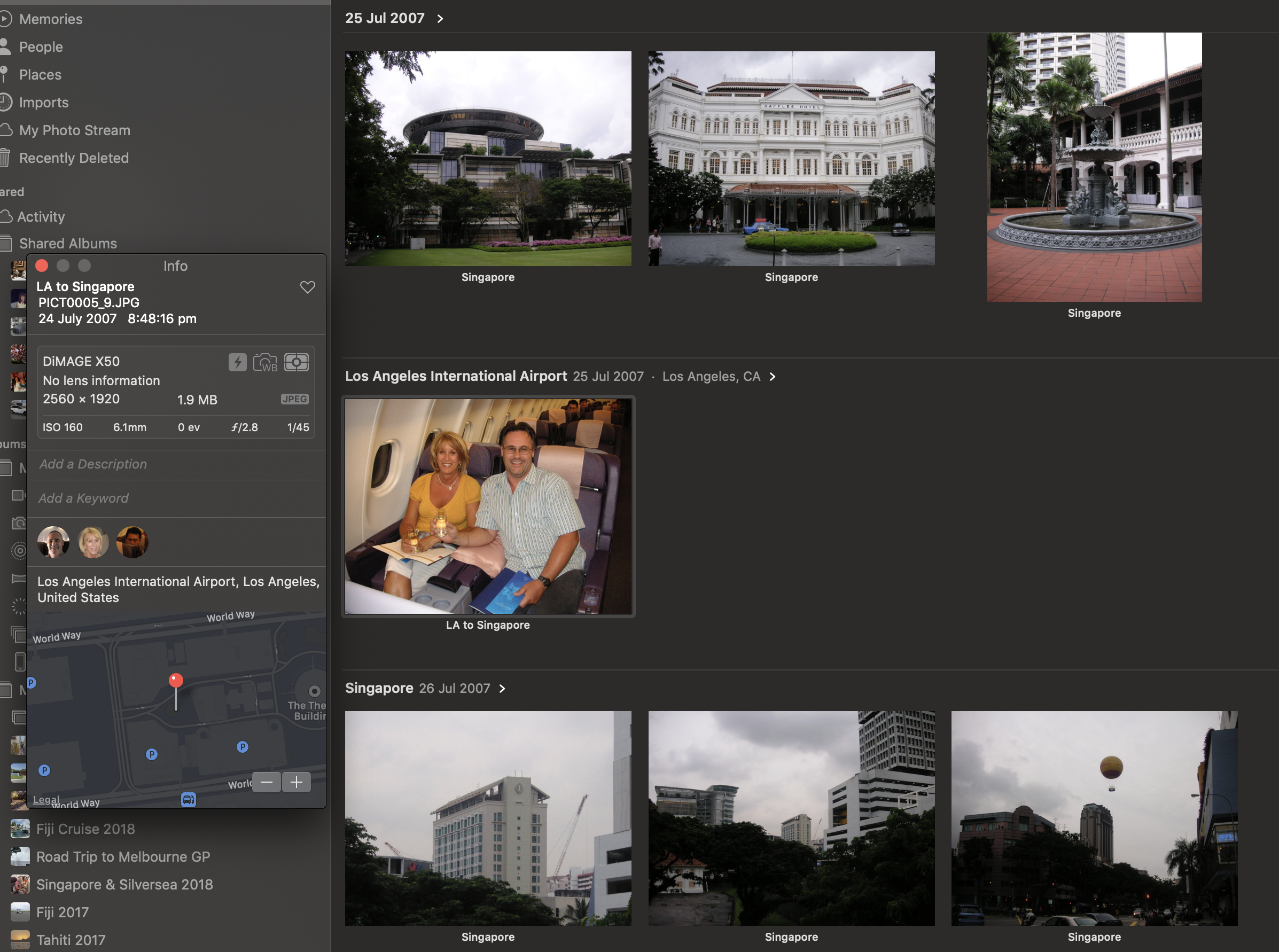The width and height of the screenshot is (1279, 952).
Task: Click the blonde woman's face thumbnail
Action: [93, 542]
